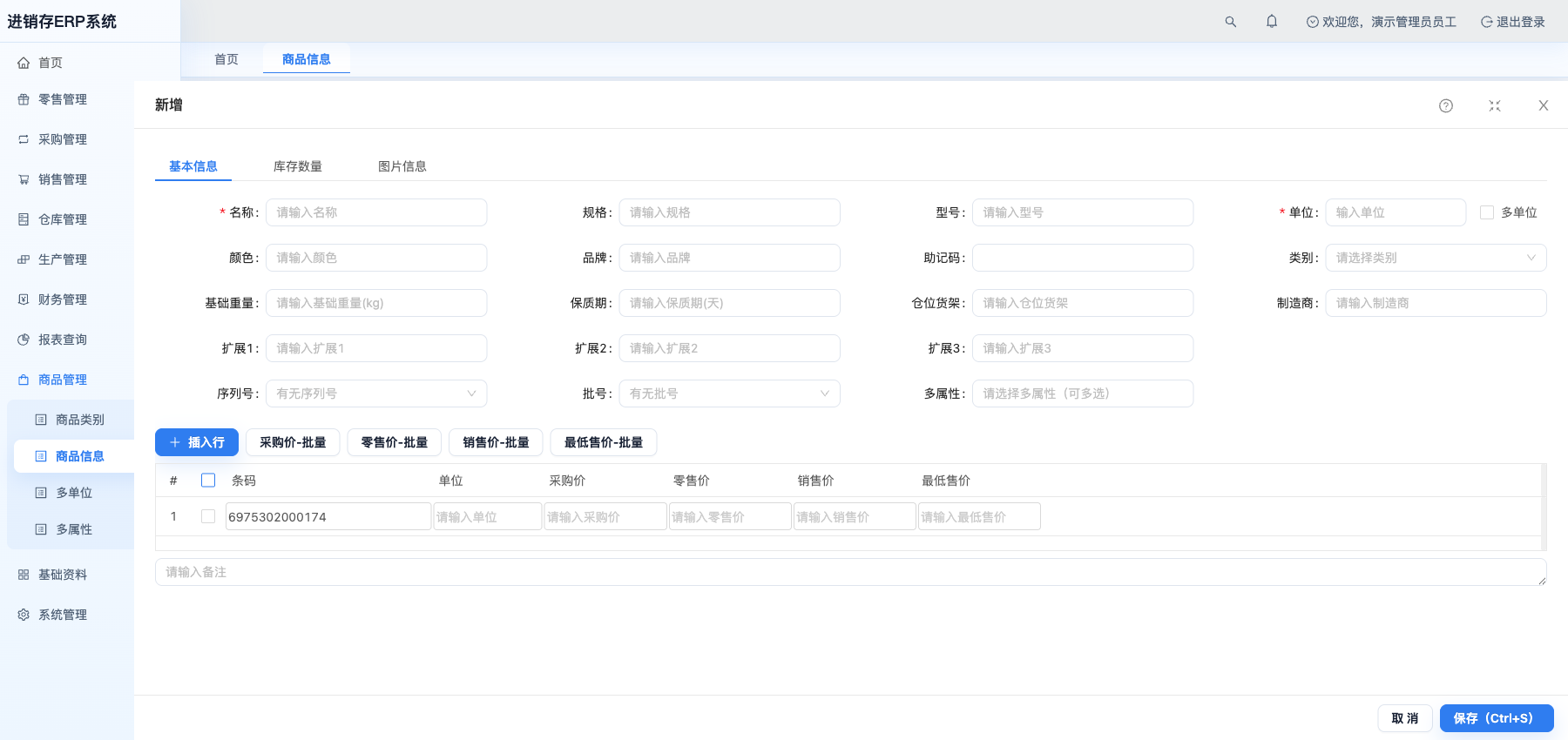Screen dimensions: 1568x740
Task: Open 多属性 in the sidebar submenu
Action: (74, 529)
